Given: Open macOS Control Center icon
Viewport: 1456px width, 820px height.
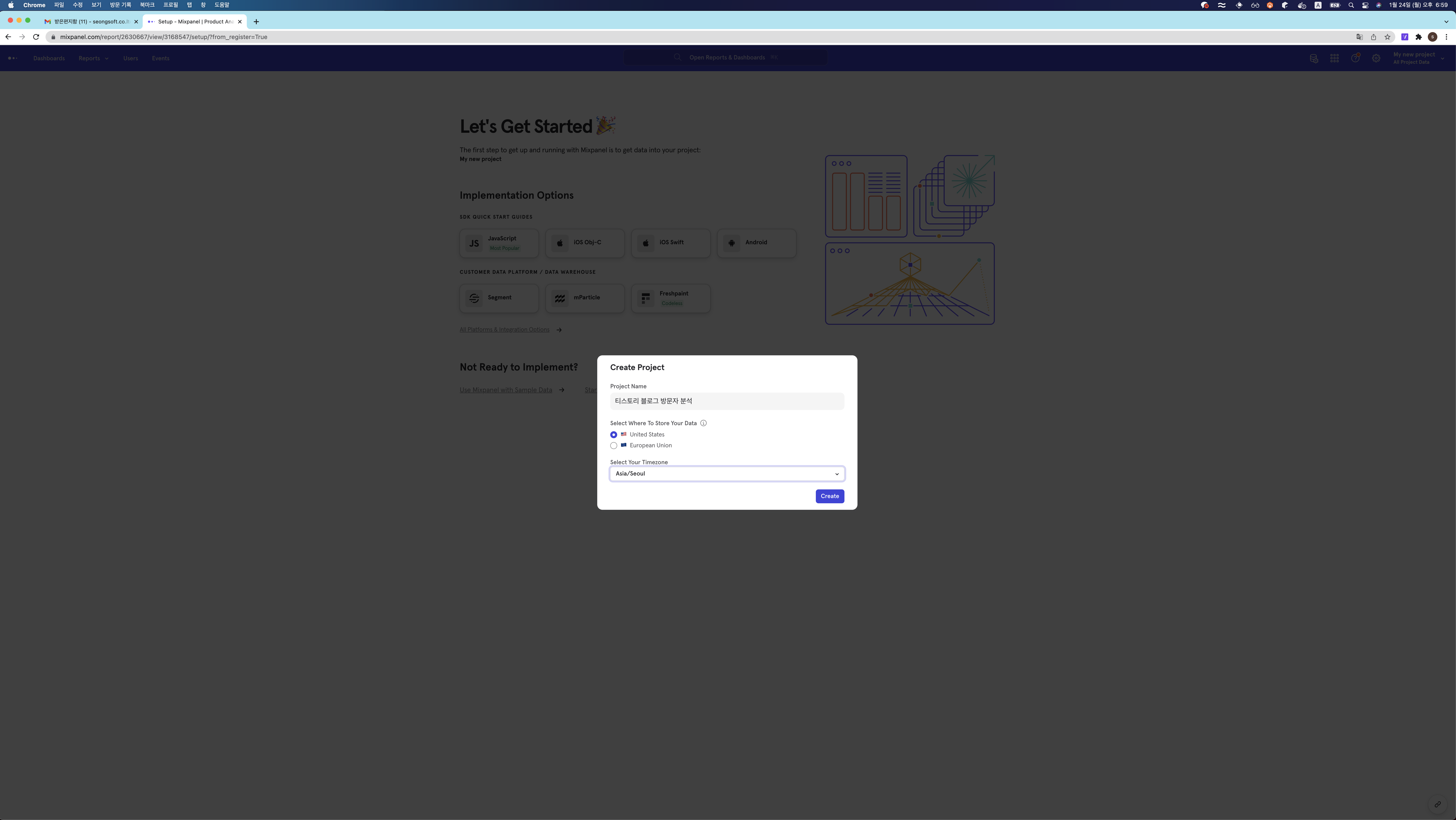Looking at the screenshot, I should pos(1365,5).
